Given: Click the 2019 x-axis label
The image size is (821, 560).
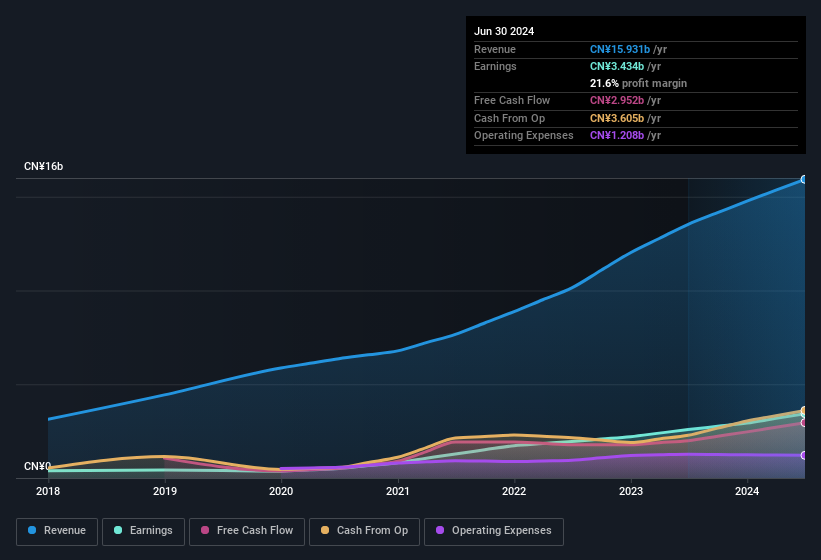Looking at the screenshot, I should [164, 491].
